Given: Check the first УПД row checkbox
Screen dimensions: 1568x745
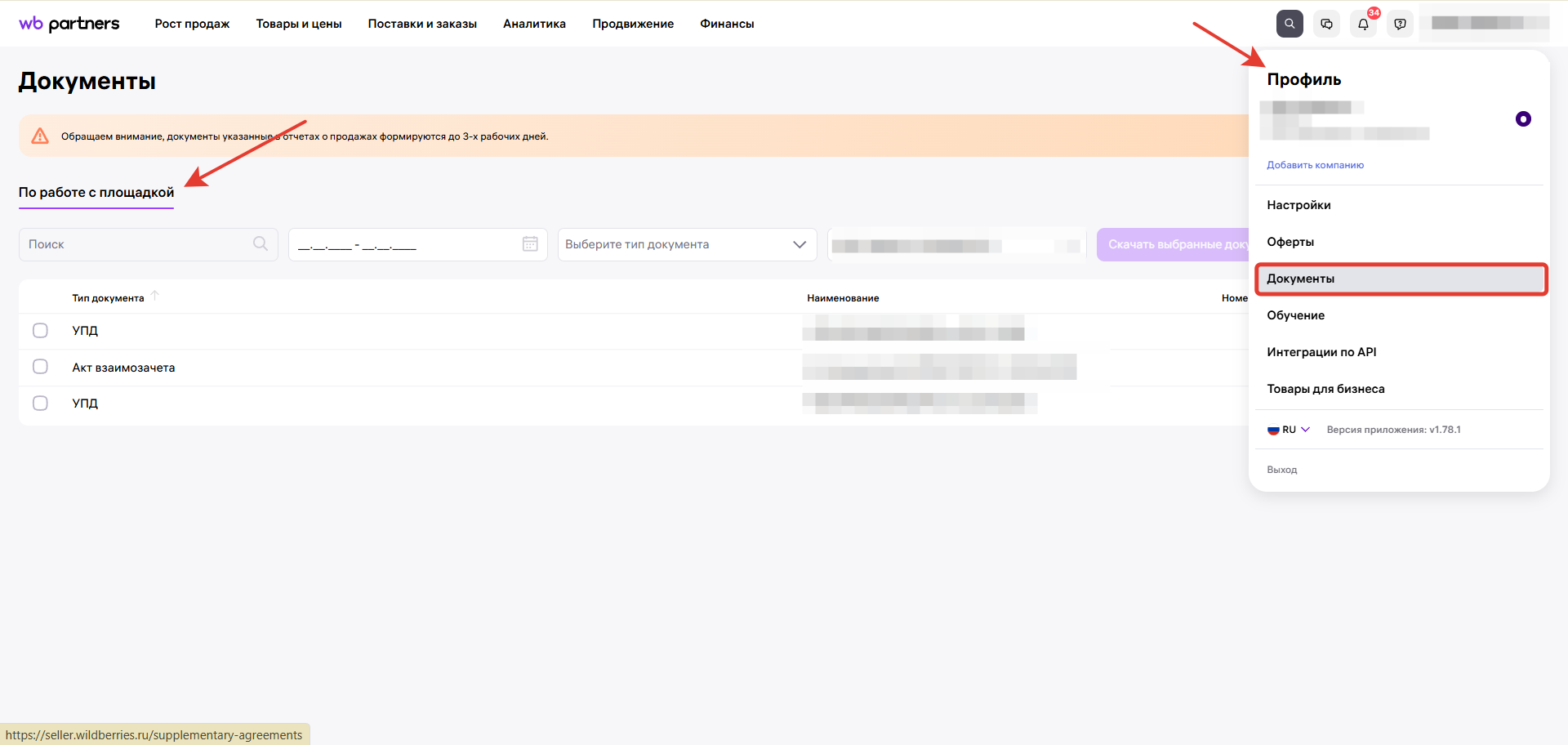Looking at the screenshot, I should pyautogui.click(x=40, y=331).
